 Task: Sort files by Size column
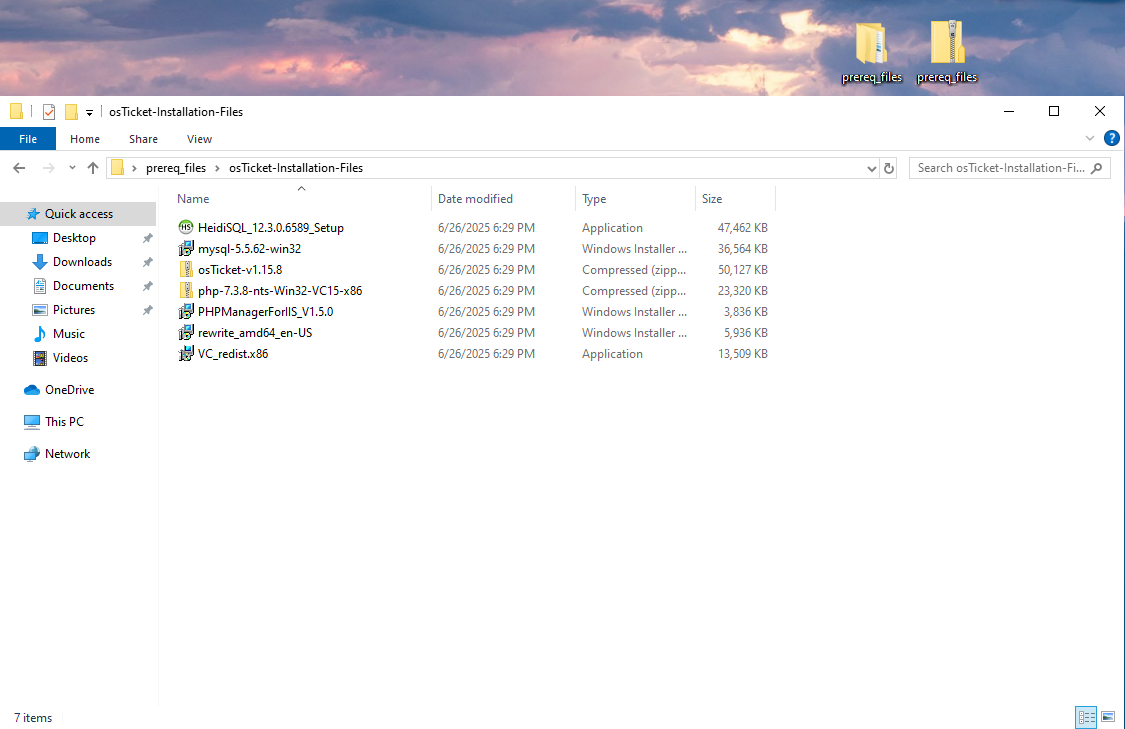point(735,199)
